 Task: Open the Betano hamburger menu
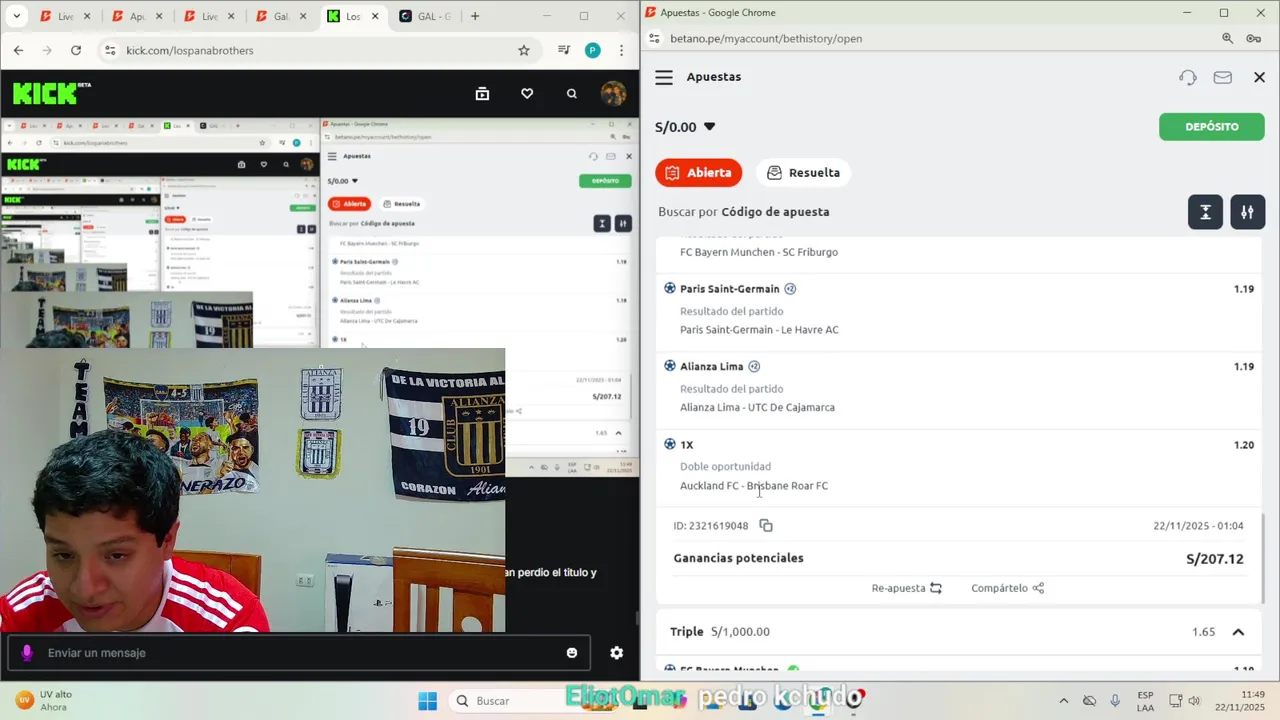point(664,77)
